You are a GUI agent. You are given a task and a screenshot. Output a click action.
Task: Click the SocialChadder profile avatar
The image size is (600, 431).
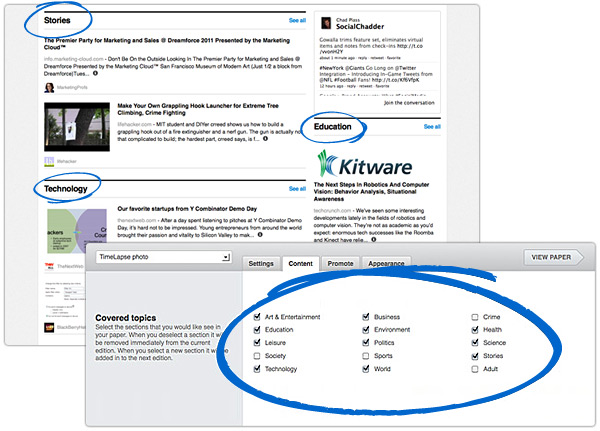click(326, 23)
